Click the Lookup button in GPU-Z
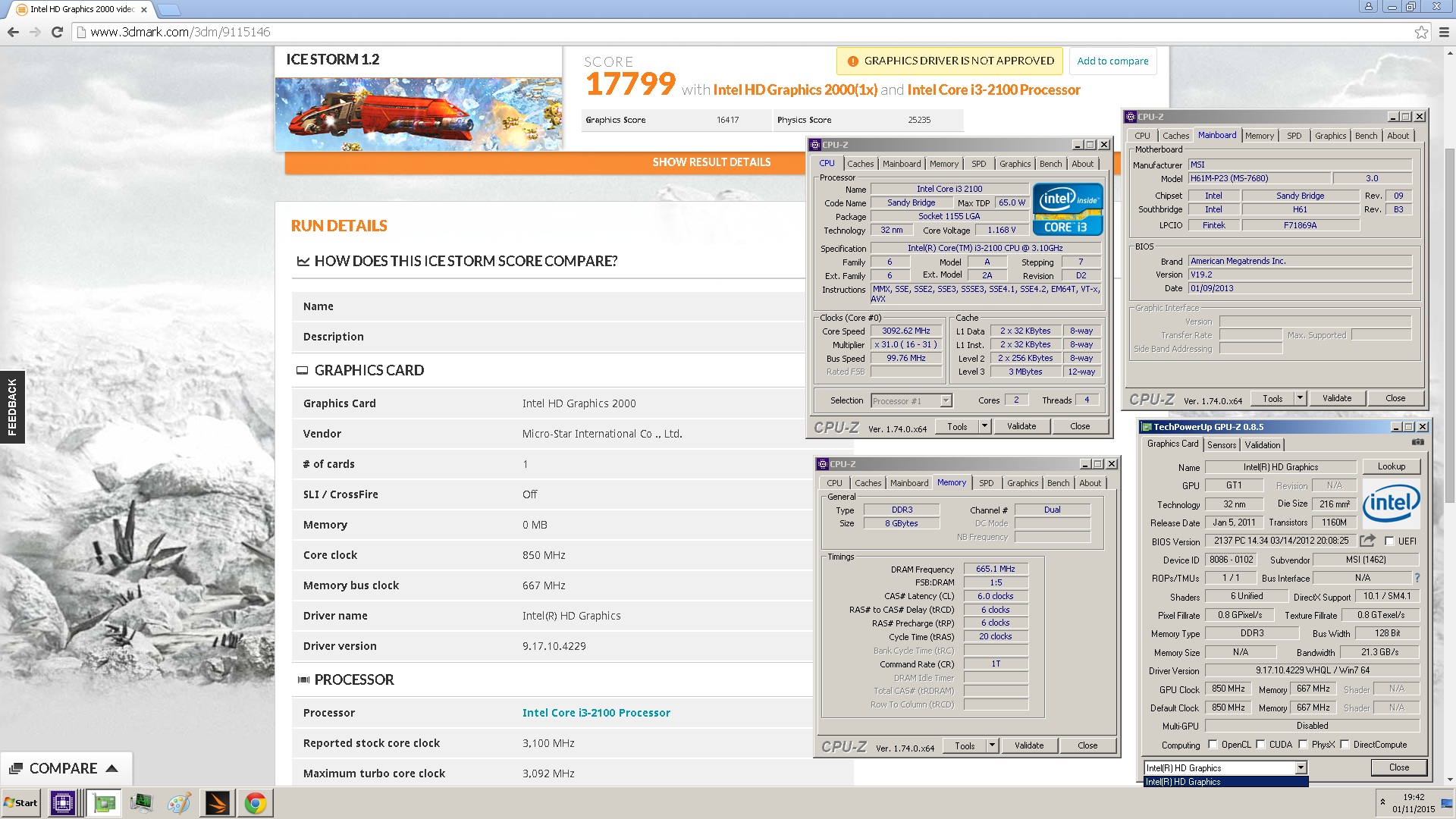This screenshot has height=819, width=1456. click(x=1391, y=467)
